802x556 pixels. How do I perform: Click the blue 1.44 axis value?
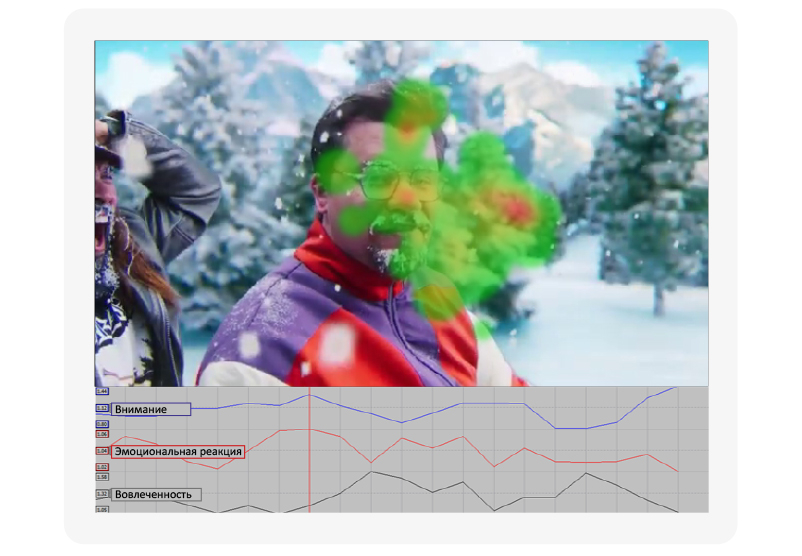point(102,391)
